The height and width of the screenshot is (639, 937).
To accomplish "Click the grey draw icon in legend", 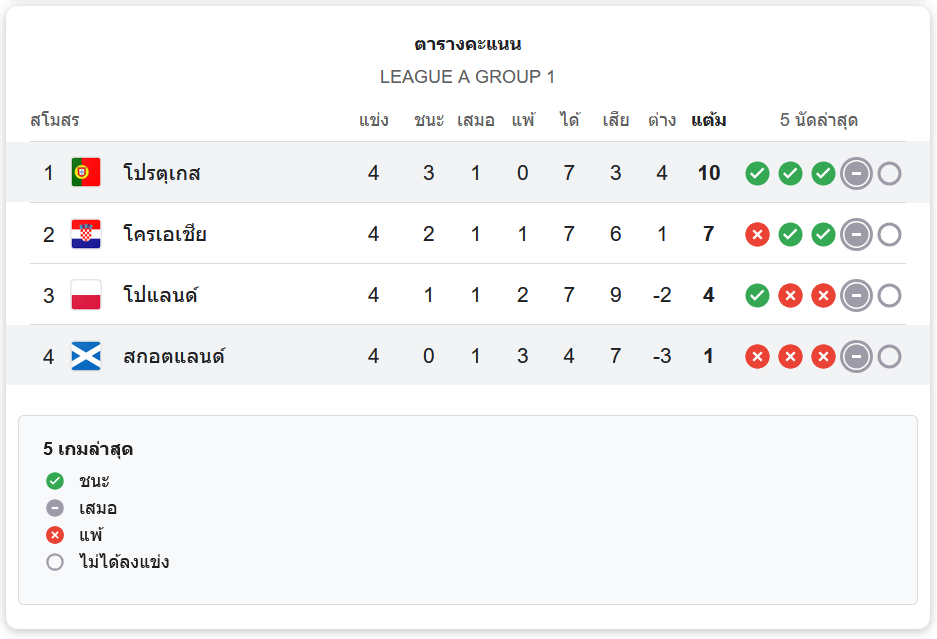I will point(55,508).
